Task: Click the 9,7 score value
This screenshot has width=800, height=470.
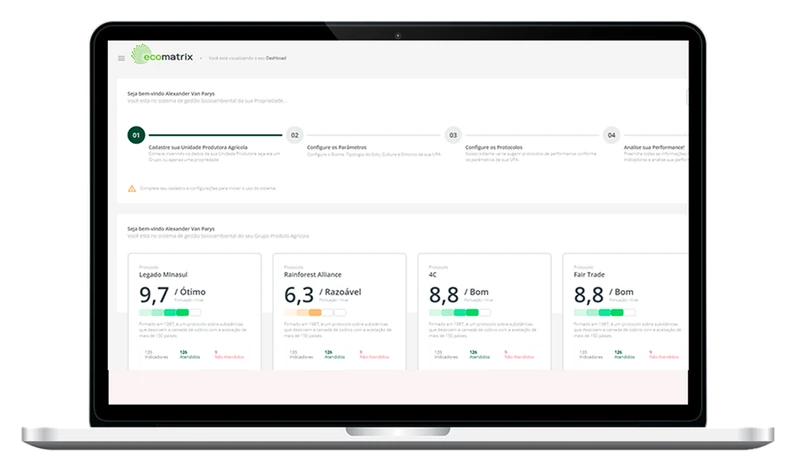Action: pyautogui.click(x=154, y=295)
